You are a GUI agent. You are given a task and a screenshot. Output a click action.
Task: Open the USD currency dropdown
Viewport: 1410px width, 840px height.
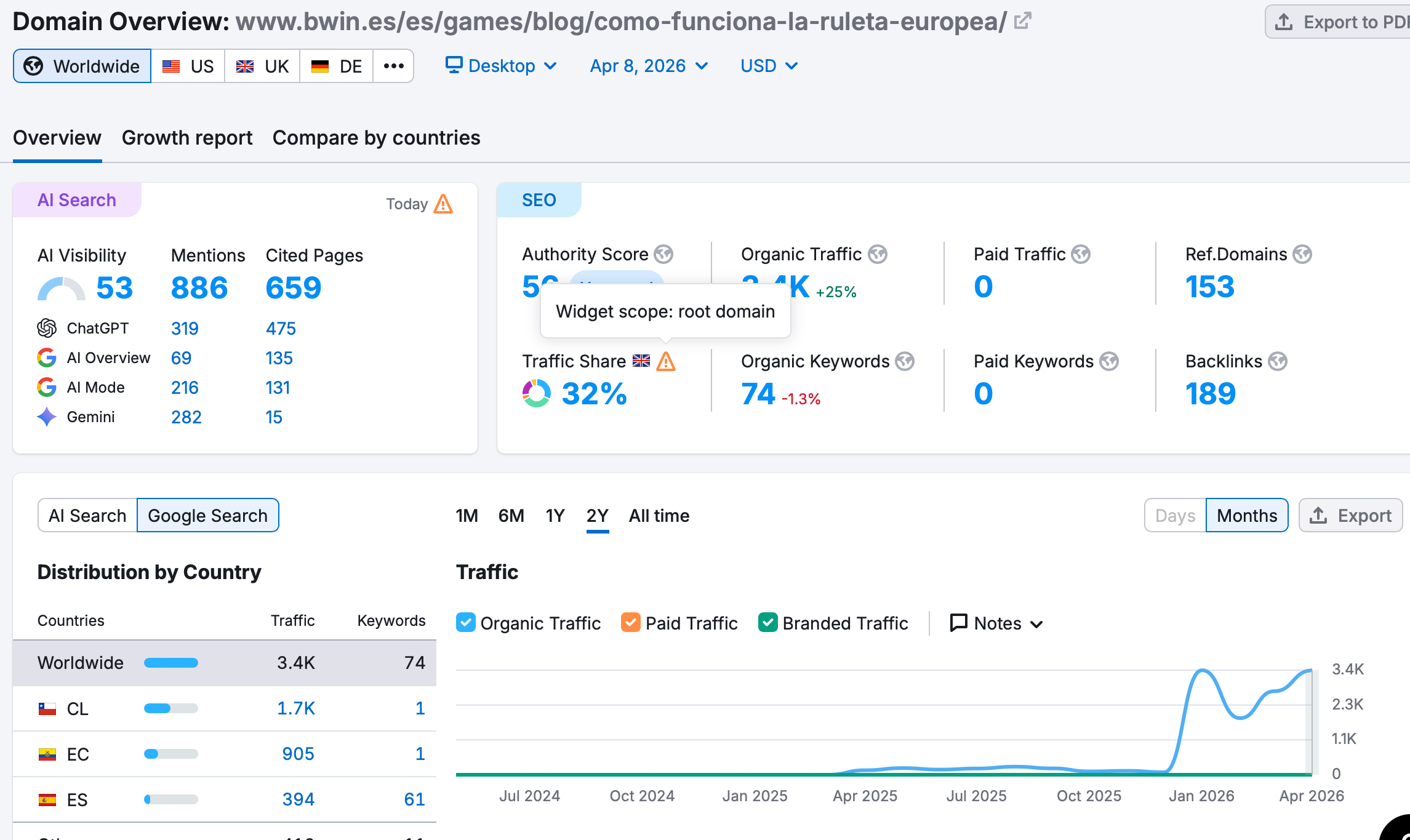point(769,66)
